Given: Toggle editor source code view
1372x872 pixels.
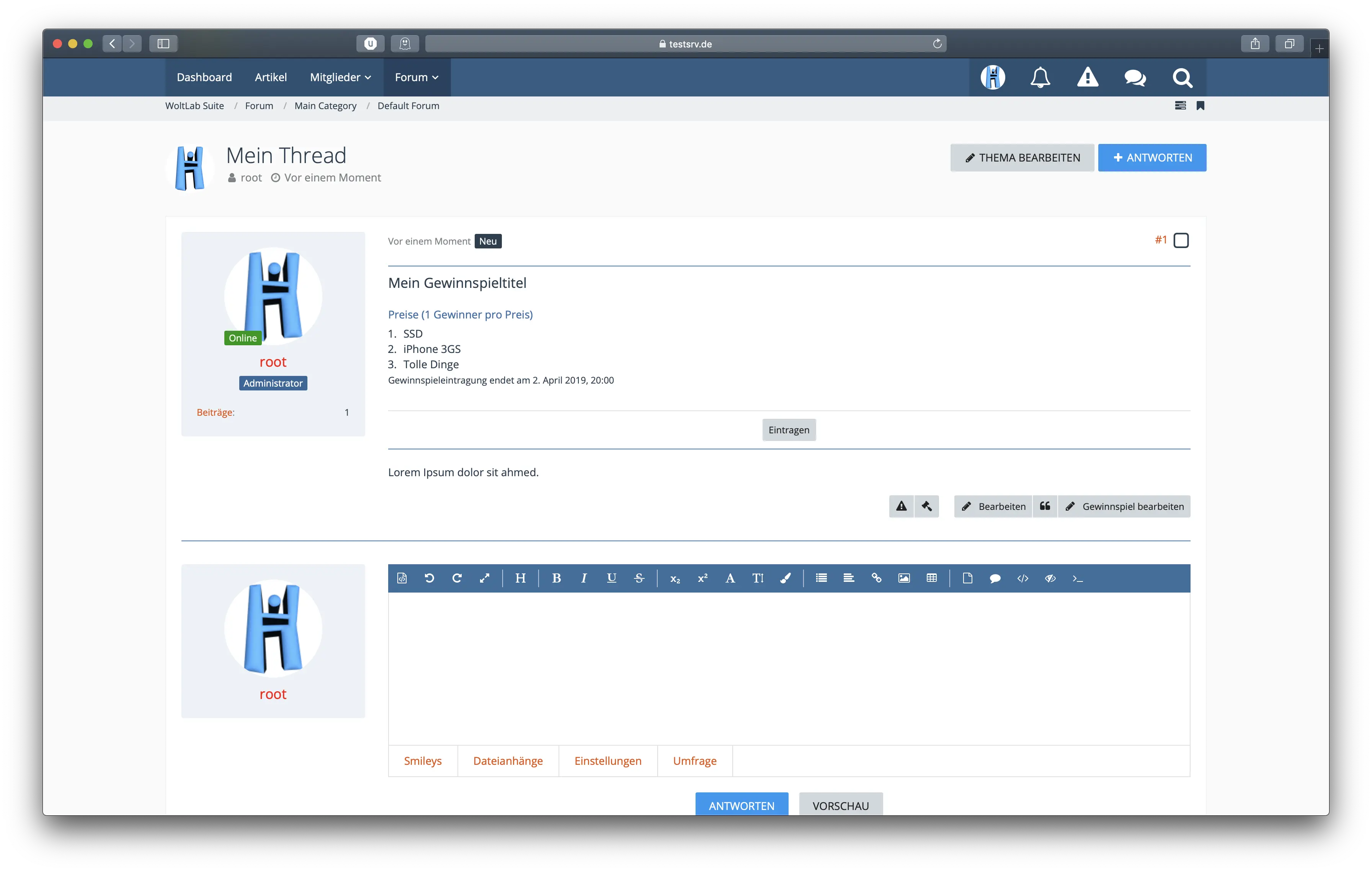Looking at the screenshot, I should [402, 578].
